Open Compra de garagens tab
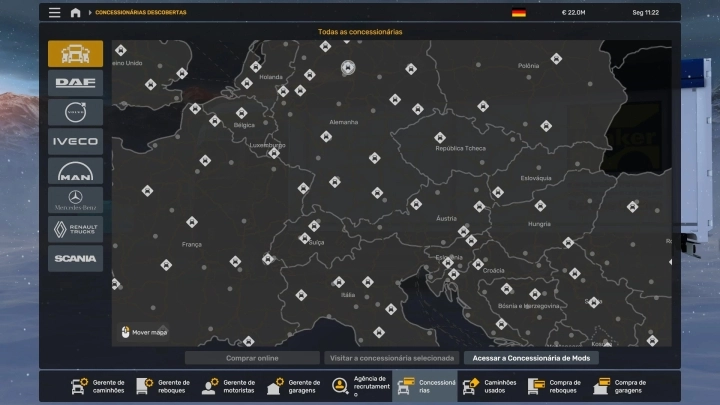720x405 pixels. (x=620, y=386)
